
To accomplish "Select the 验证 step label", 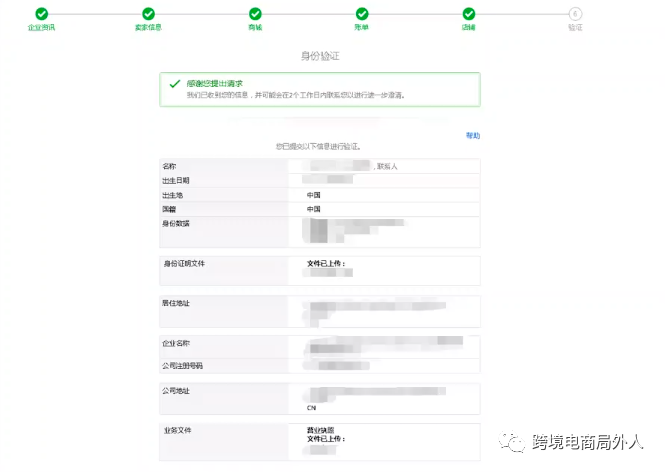I will (575, 28).
